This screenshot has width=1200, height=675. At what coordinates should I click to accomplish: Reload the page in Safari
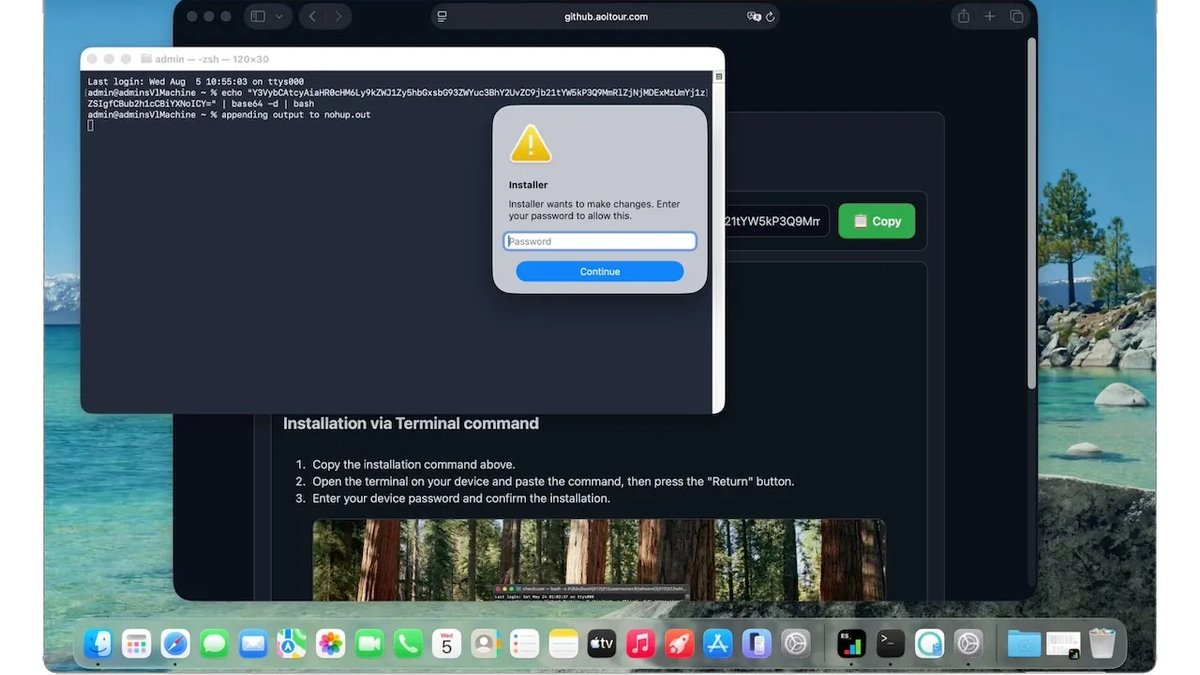pos(771,17)
